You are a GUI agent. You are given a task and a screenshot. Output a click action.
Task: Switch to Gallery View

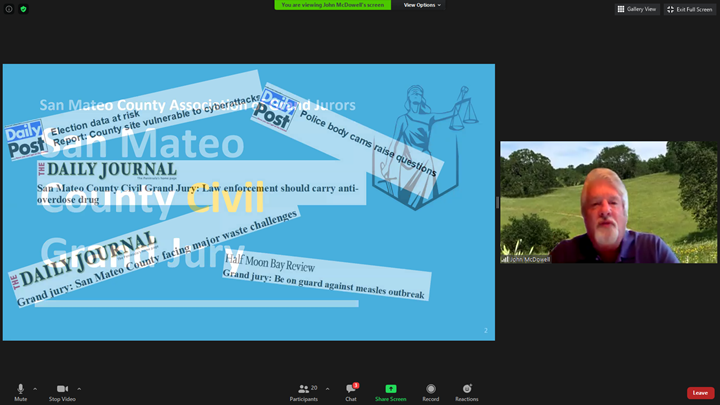637,9
